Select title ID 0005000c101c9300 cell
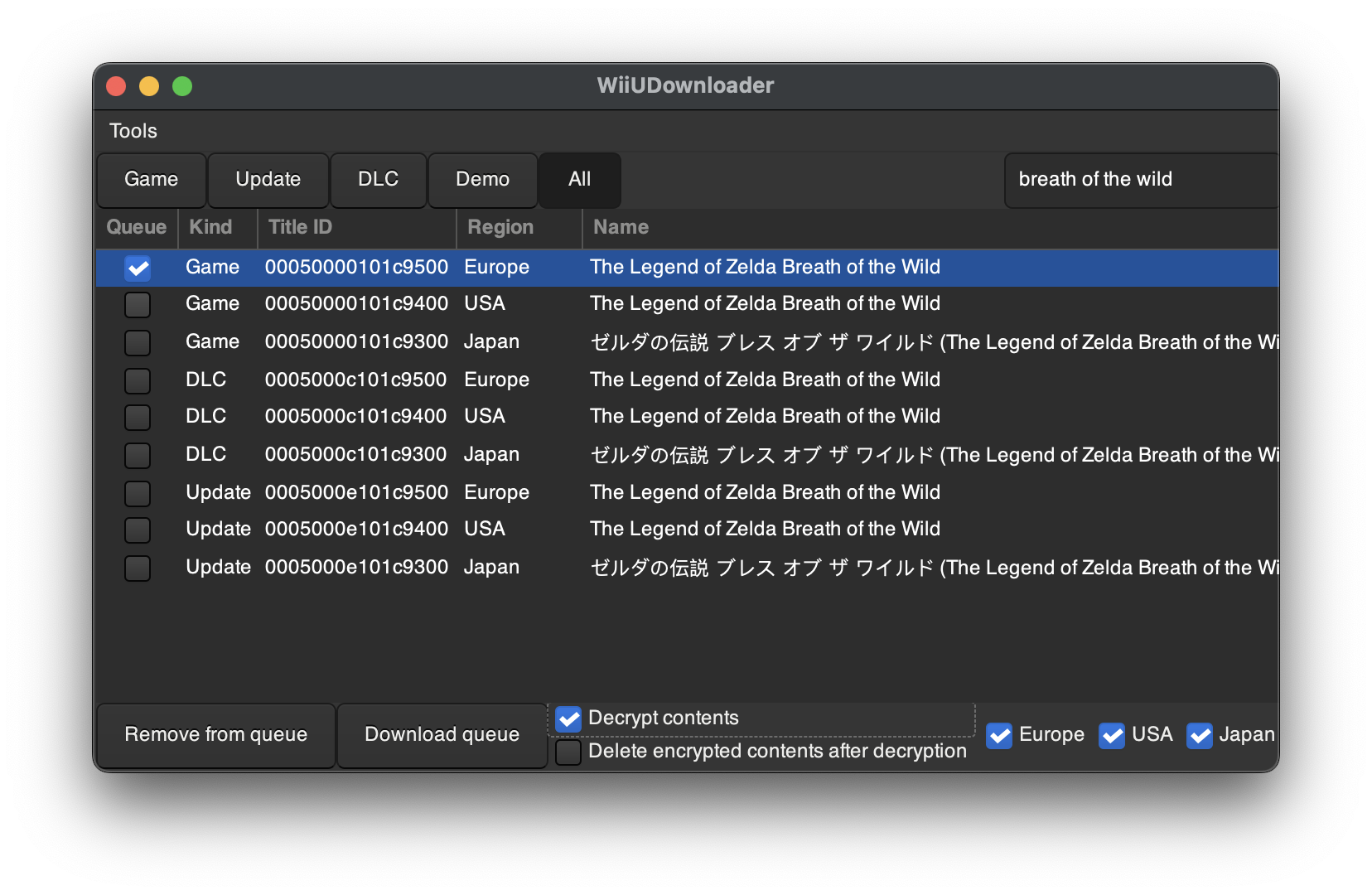 tap(356, 454)
